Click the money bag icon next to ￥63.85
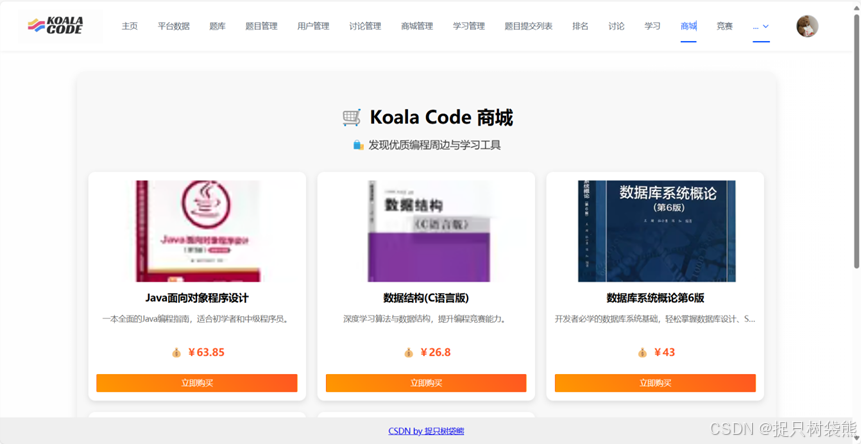 click(176, 352)
